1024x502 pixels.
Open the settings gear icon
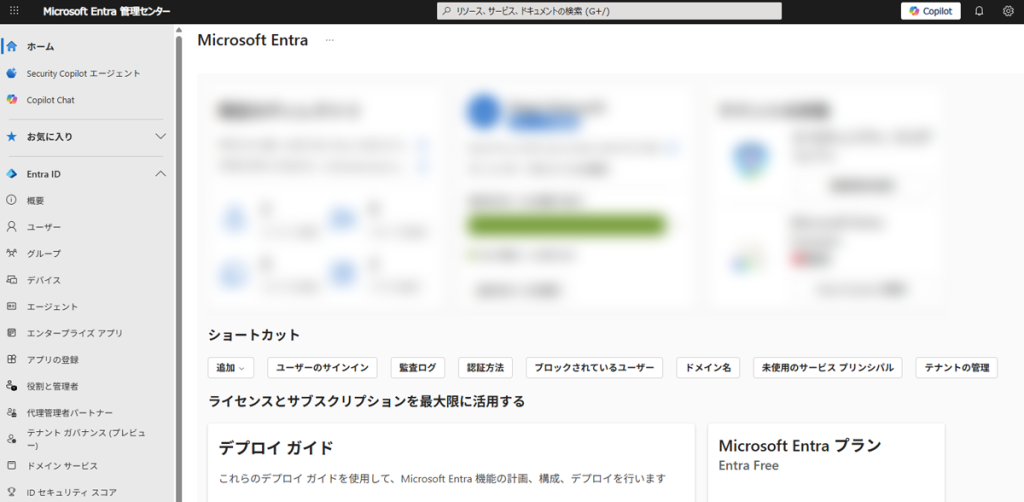pyautogui.click(x=1008, y=11)
